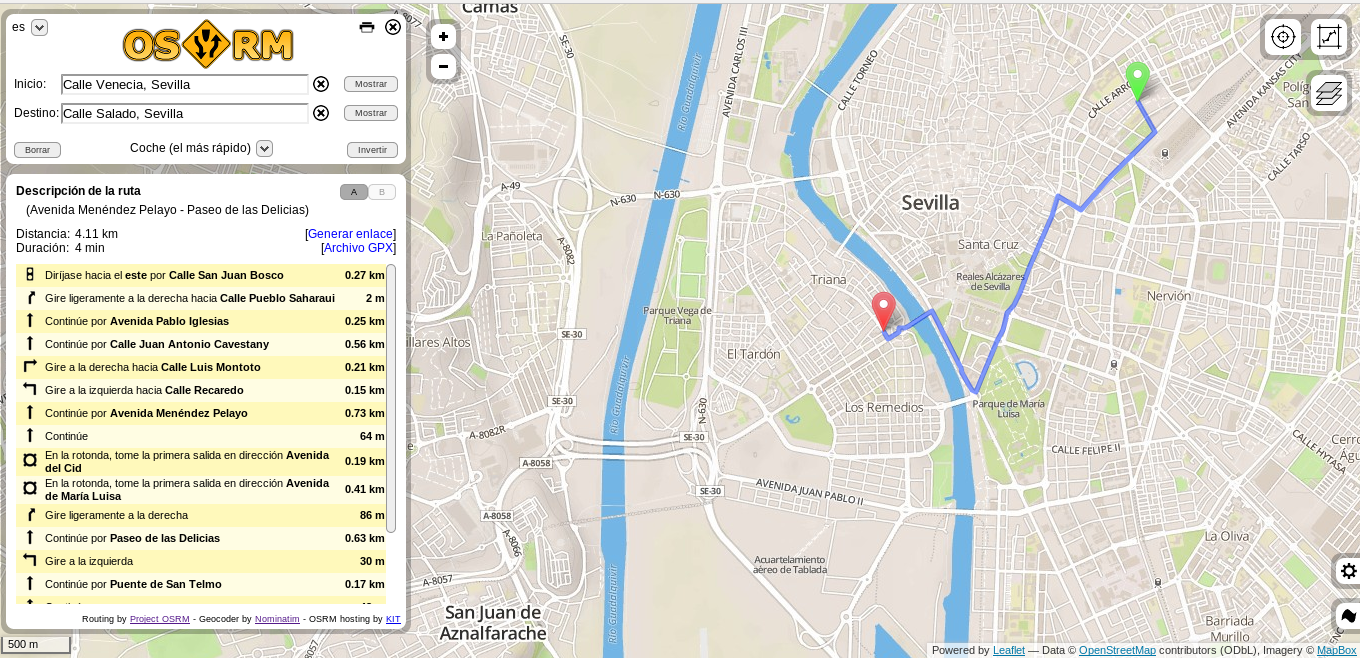The width and height of the screenshot is (1360, 658).
Task: Select the Paseo de las Delicias instruction
Action: point(200,538)
